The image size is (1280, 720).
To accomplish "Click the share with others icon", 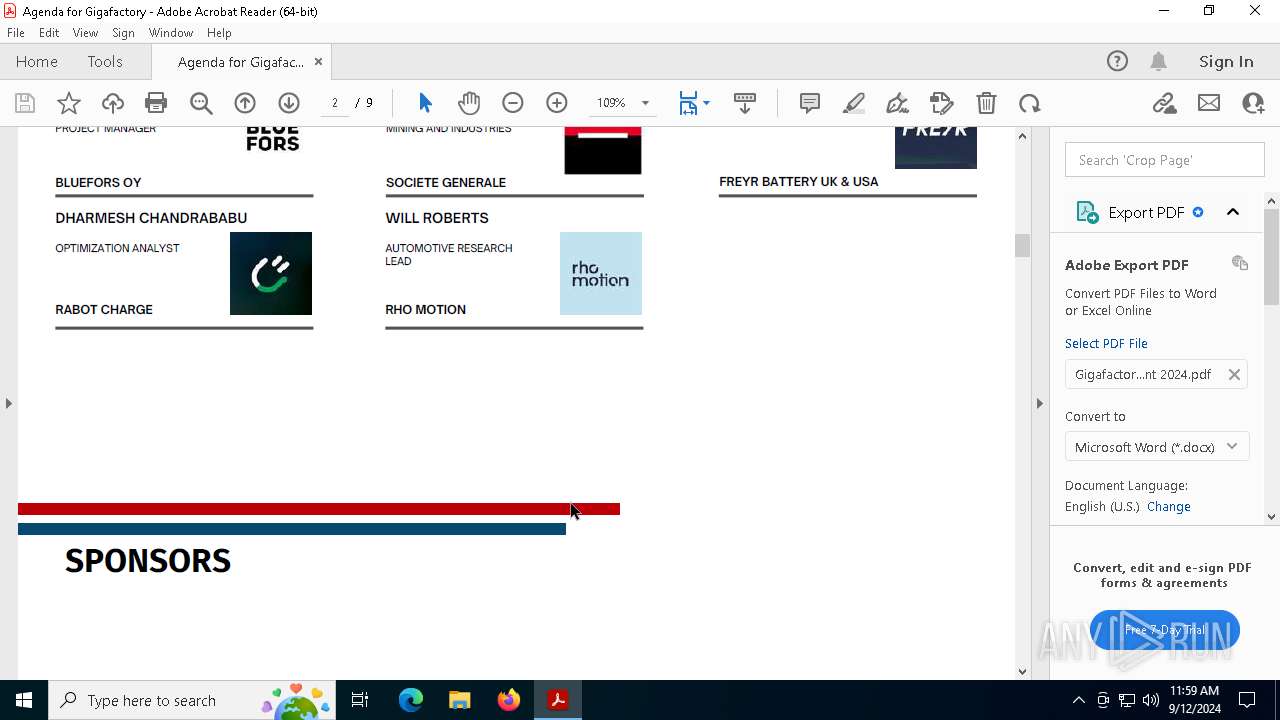I will [x=1253, y=103].
